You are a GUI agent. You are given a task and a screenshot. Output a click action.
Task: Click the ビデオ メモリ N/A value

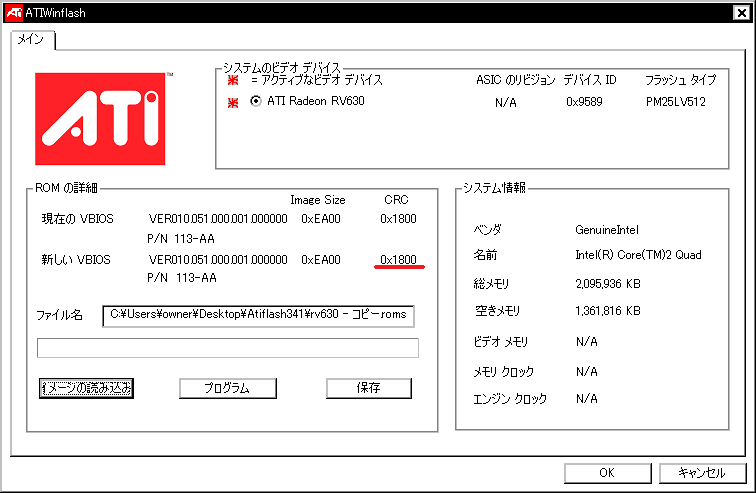tap(587, 342)
